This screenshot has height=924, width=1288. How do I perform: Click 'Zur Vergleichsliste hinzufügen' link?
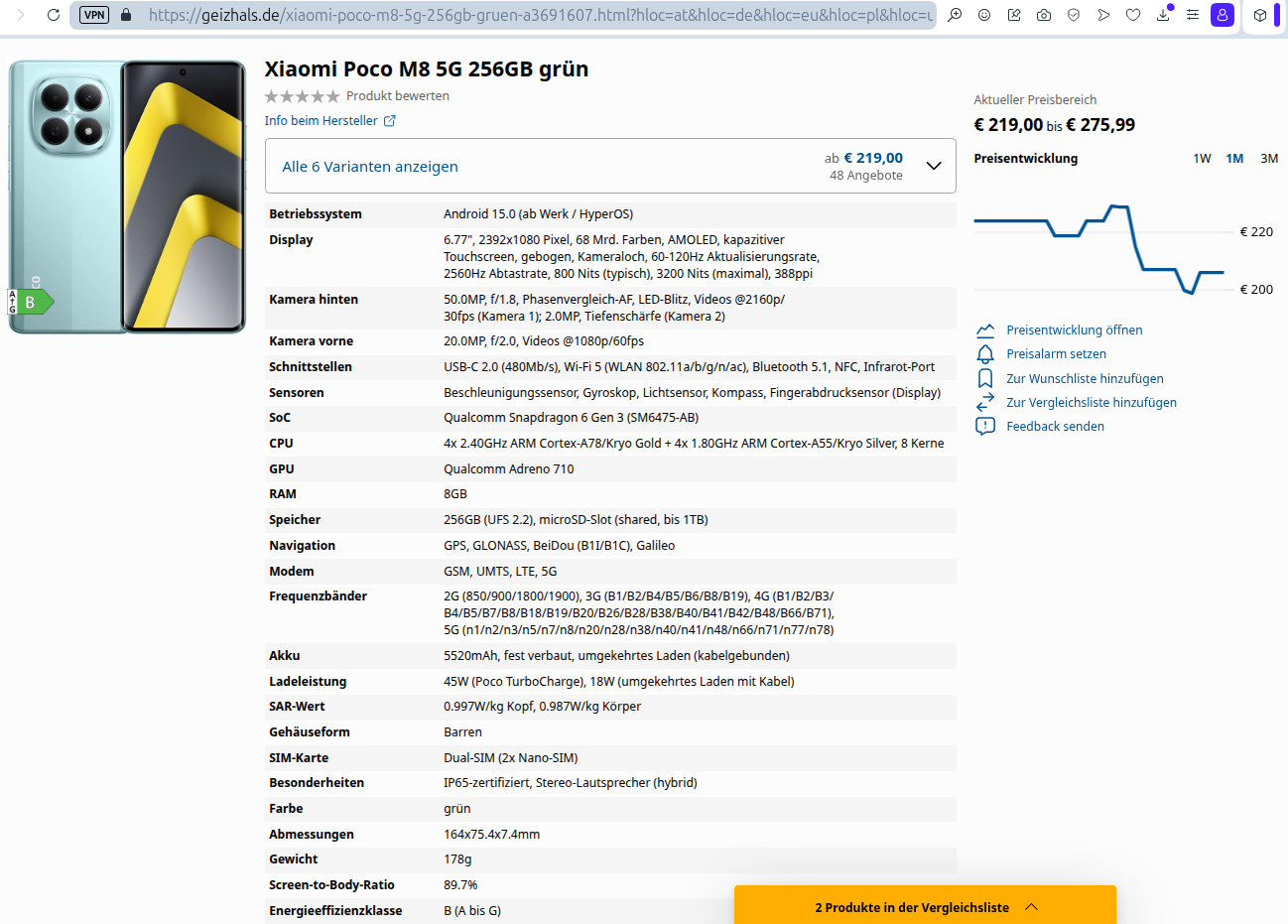(x=1092, y=403)
